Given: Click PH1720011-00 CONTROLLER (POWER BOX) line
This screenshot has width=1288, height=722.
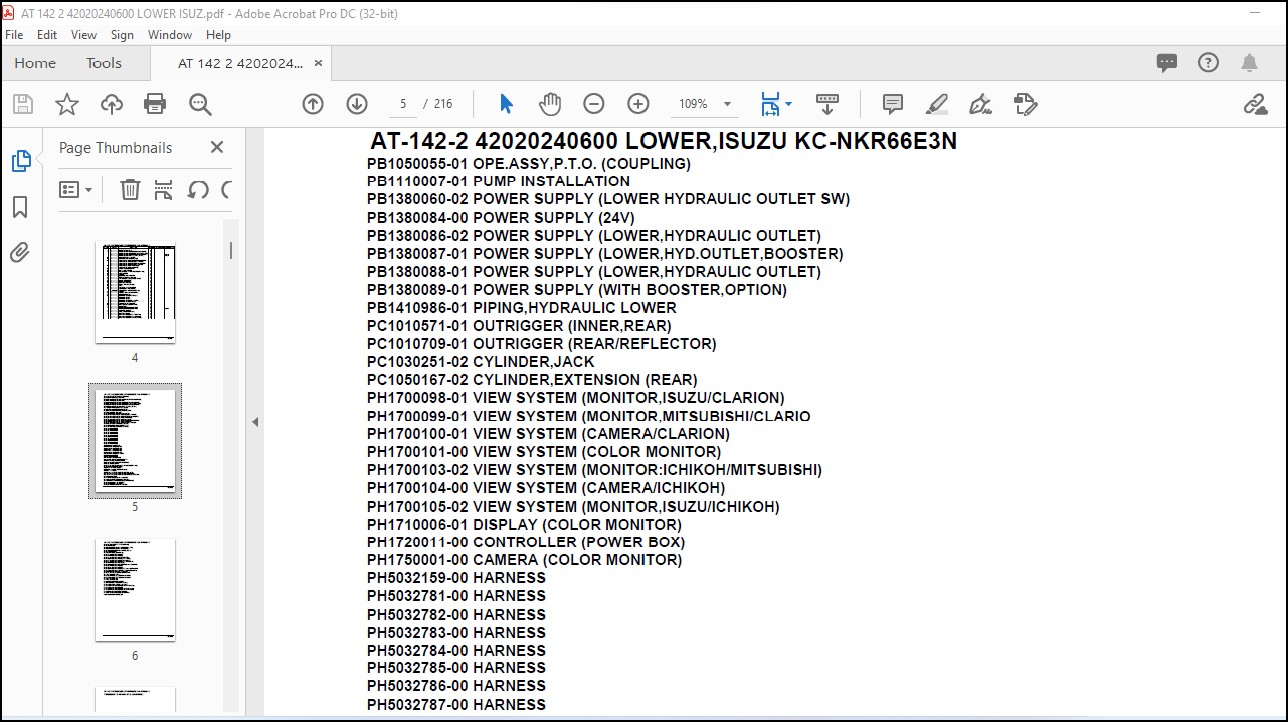Looking at the screenshot, I should [526, 542].
